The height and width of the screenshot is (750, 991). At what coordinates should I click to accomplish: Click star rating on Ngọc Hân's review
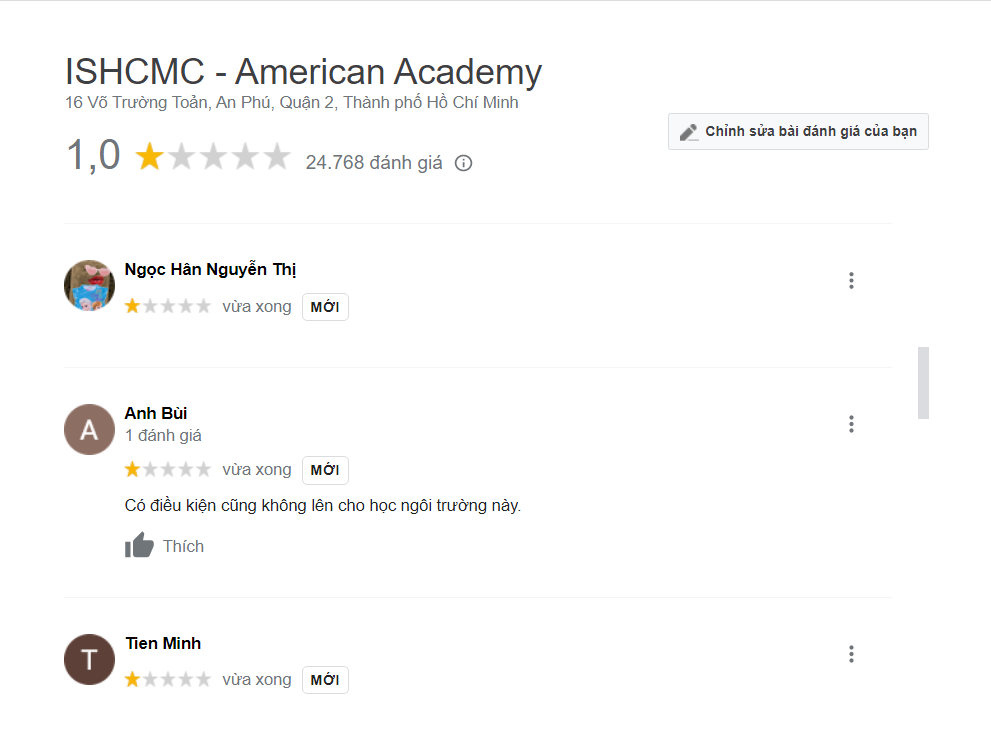[x=168, y=306]
